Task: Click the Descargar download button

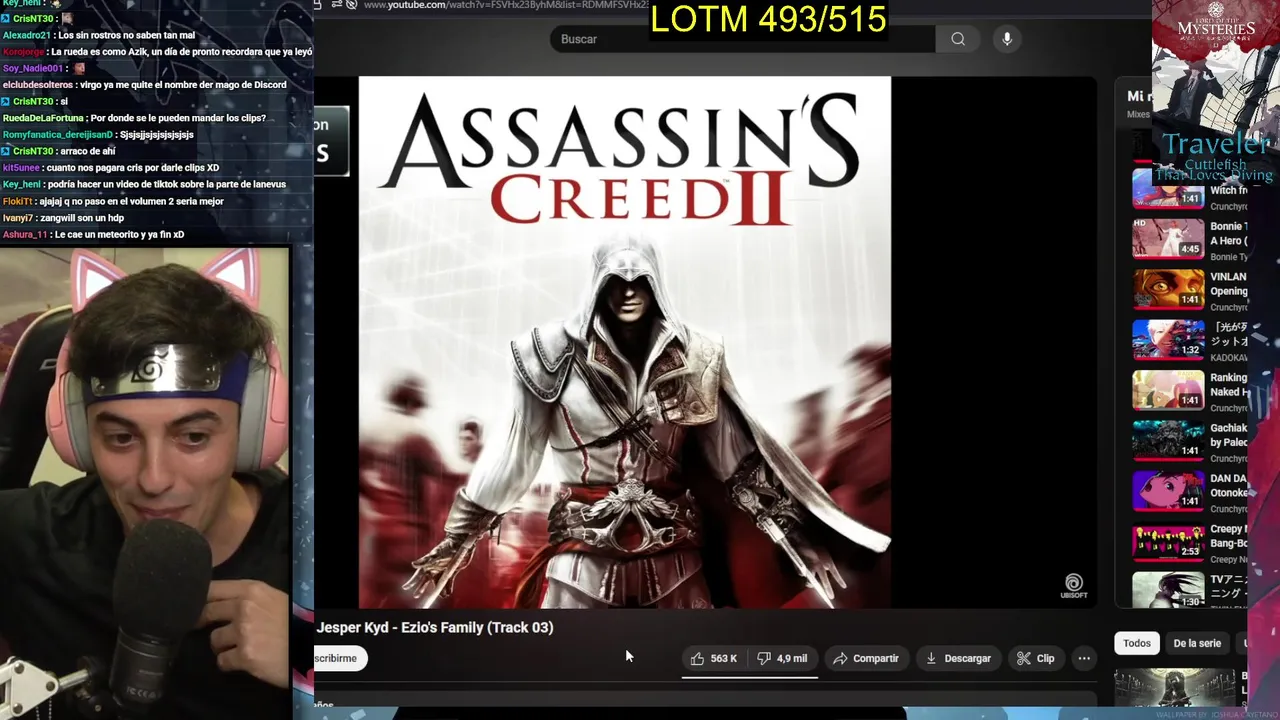Action: click(958, 658)
